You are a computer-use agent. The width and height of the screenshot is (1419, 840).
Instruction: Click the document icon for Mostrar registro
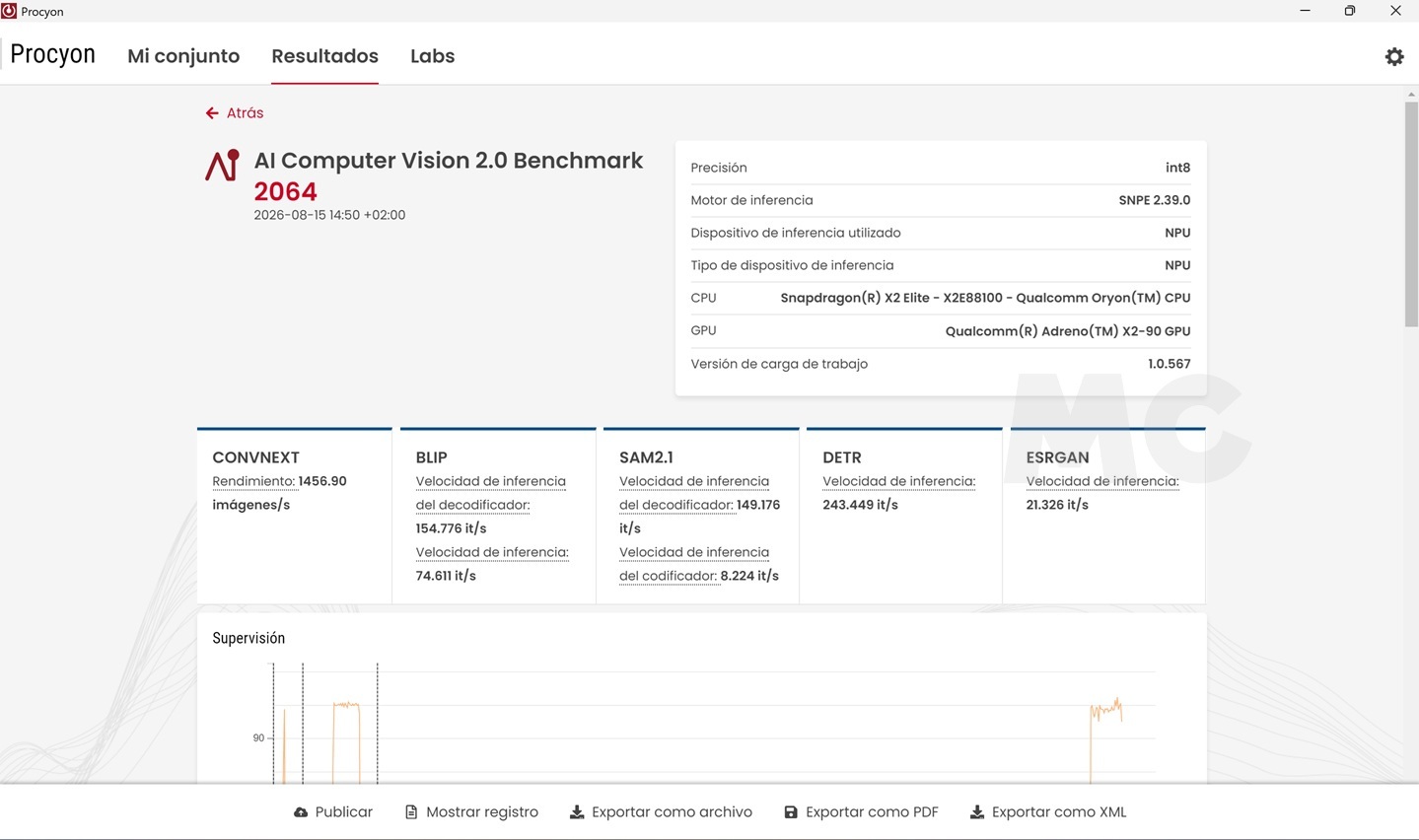point(411,812)
